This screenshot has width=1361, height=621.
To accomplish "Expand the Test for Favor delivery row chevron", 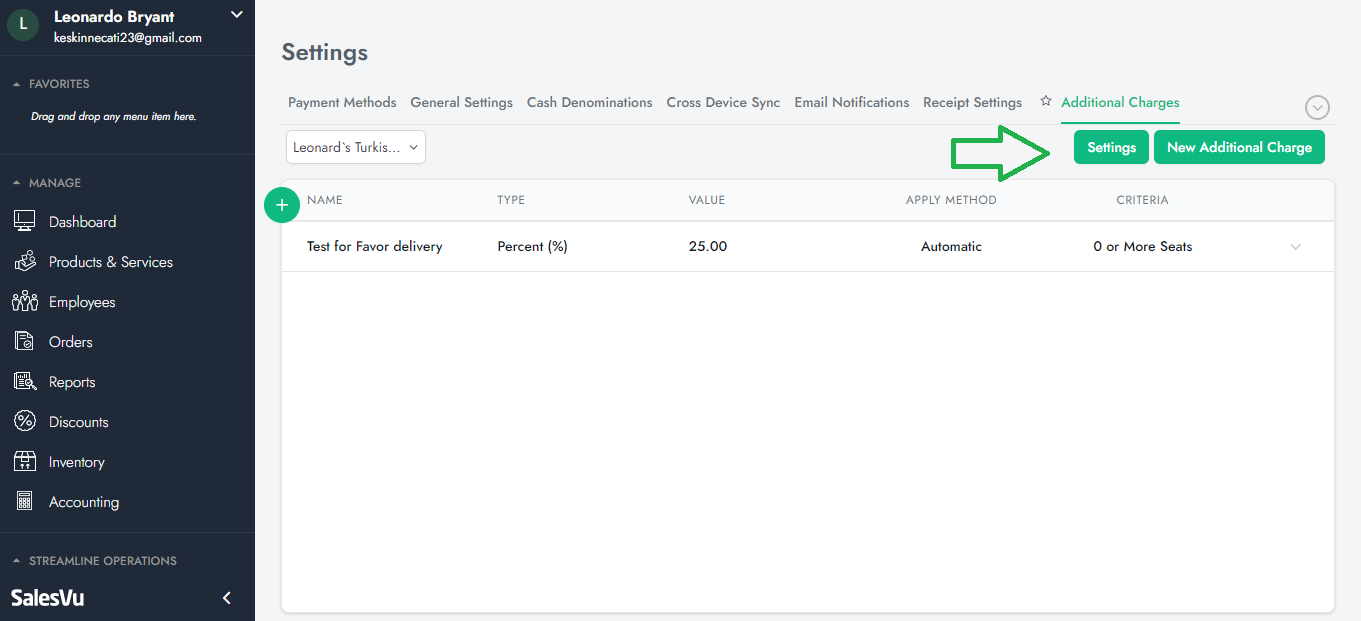I will click(1296, 247).
